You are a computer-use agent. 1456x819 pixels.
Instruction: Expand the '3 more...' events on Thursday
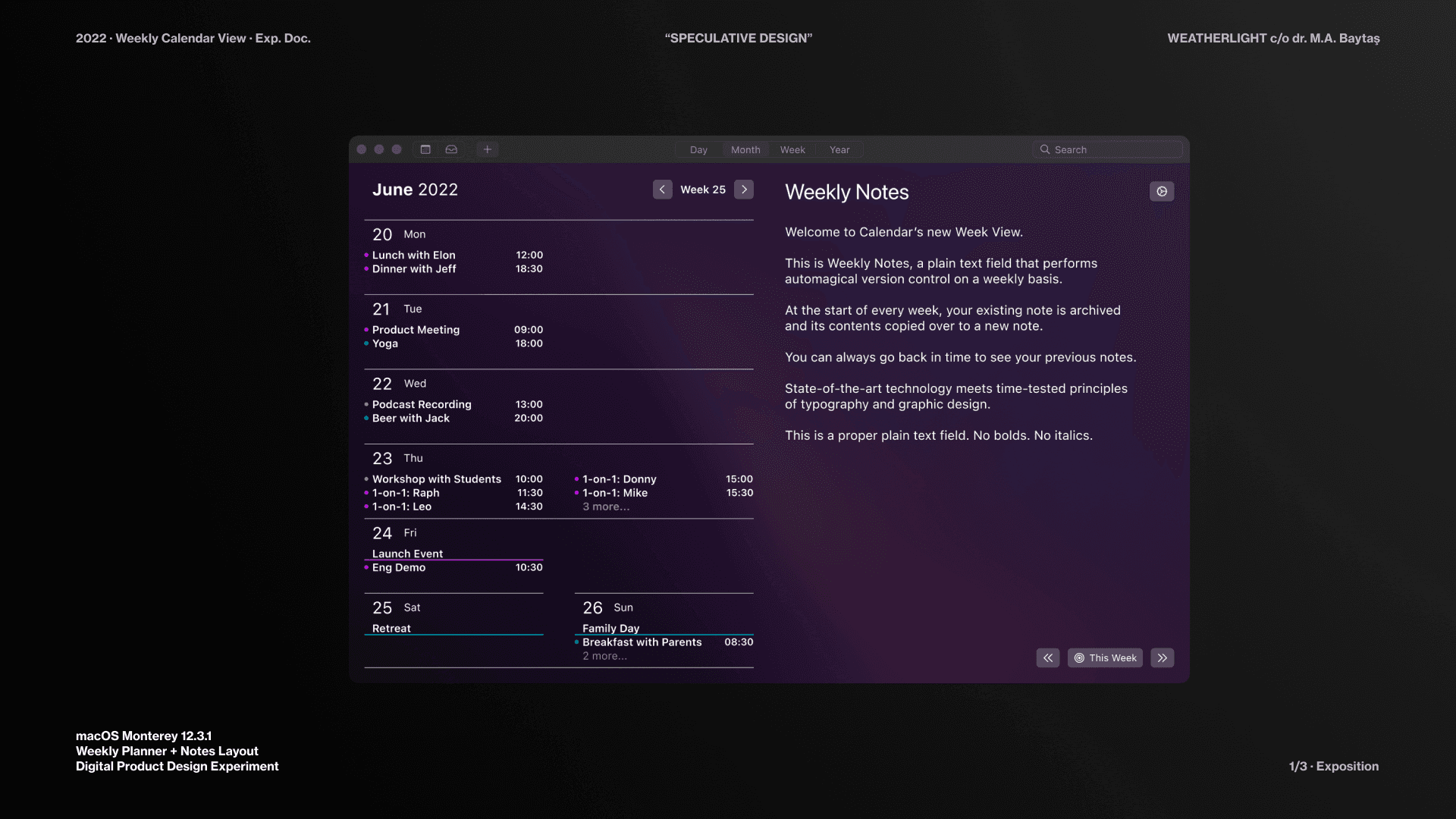pos(605,506)
